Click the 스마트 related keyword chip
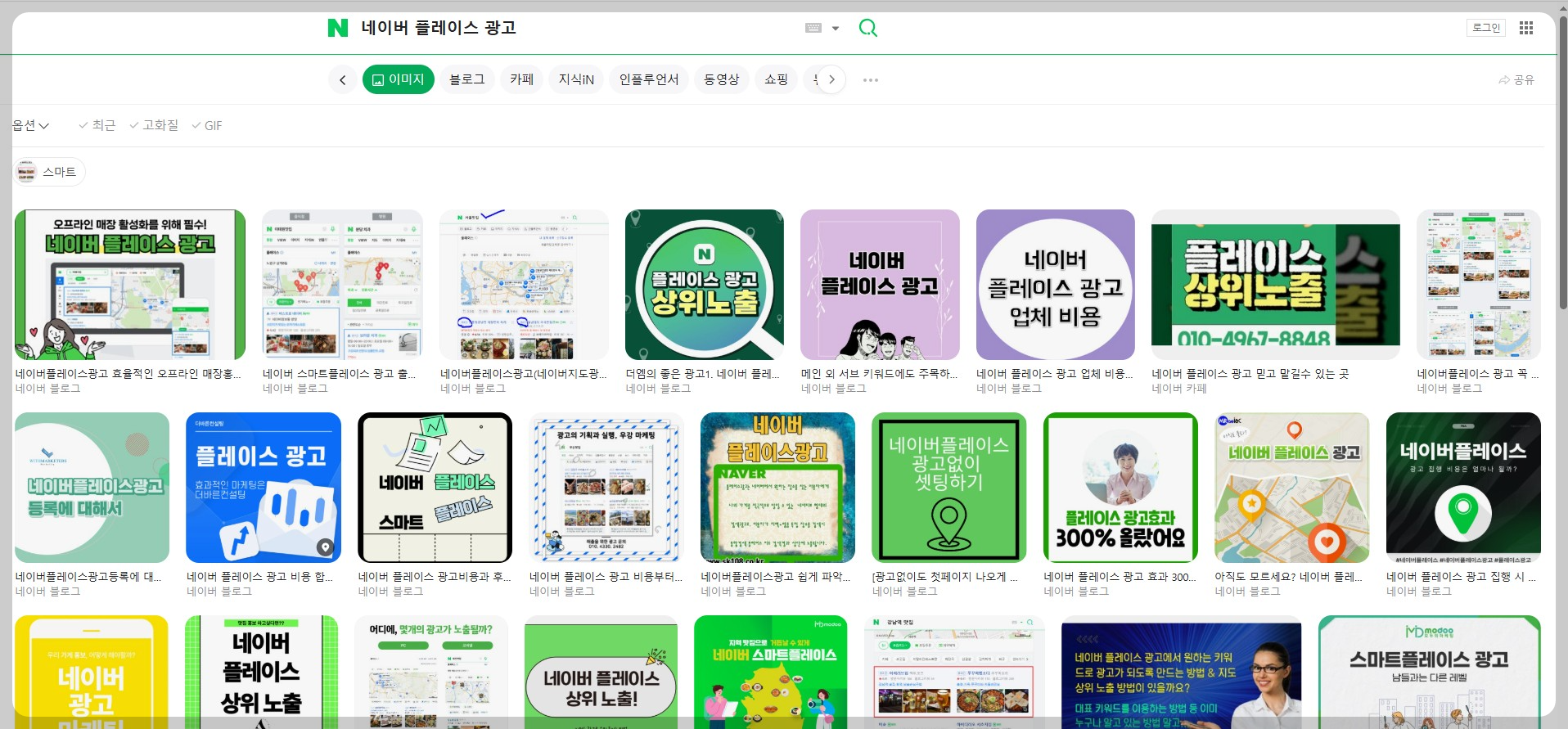 pos(49,172)
